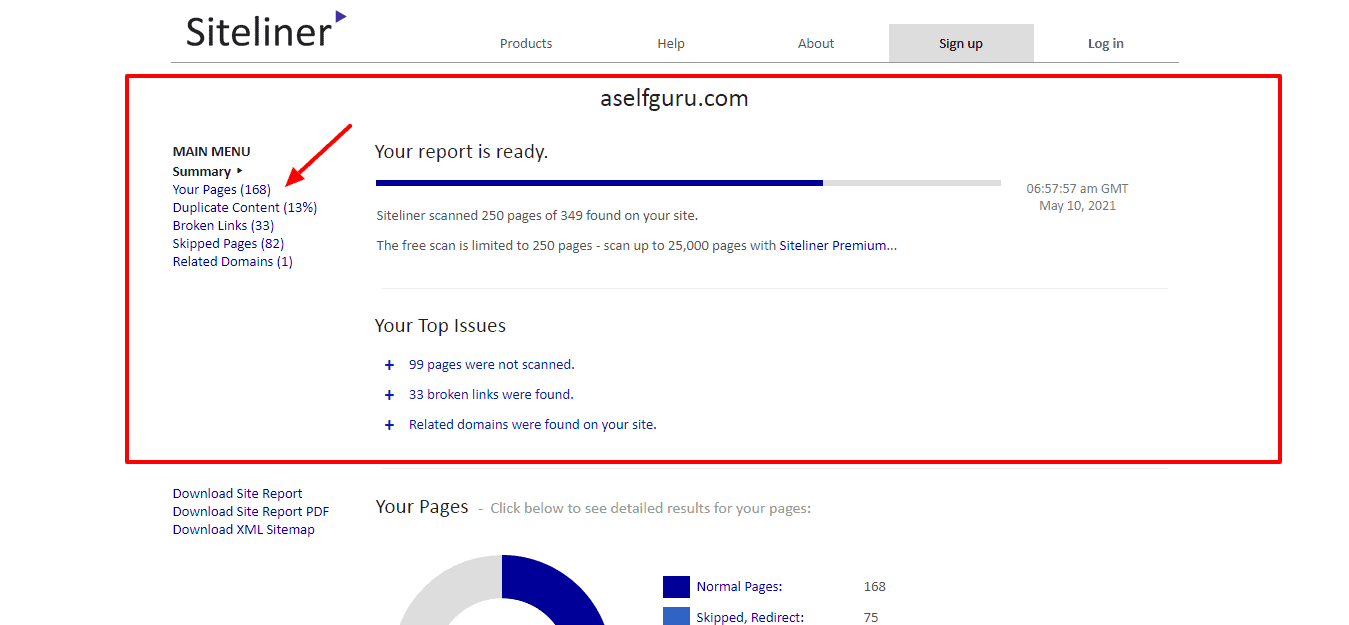Expand '33 broken links were found' plus icon
The image size is (1349, 625).
[x=389, y=395]
